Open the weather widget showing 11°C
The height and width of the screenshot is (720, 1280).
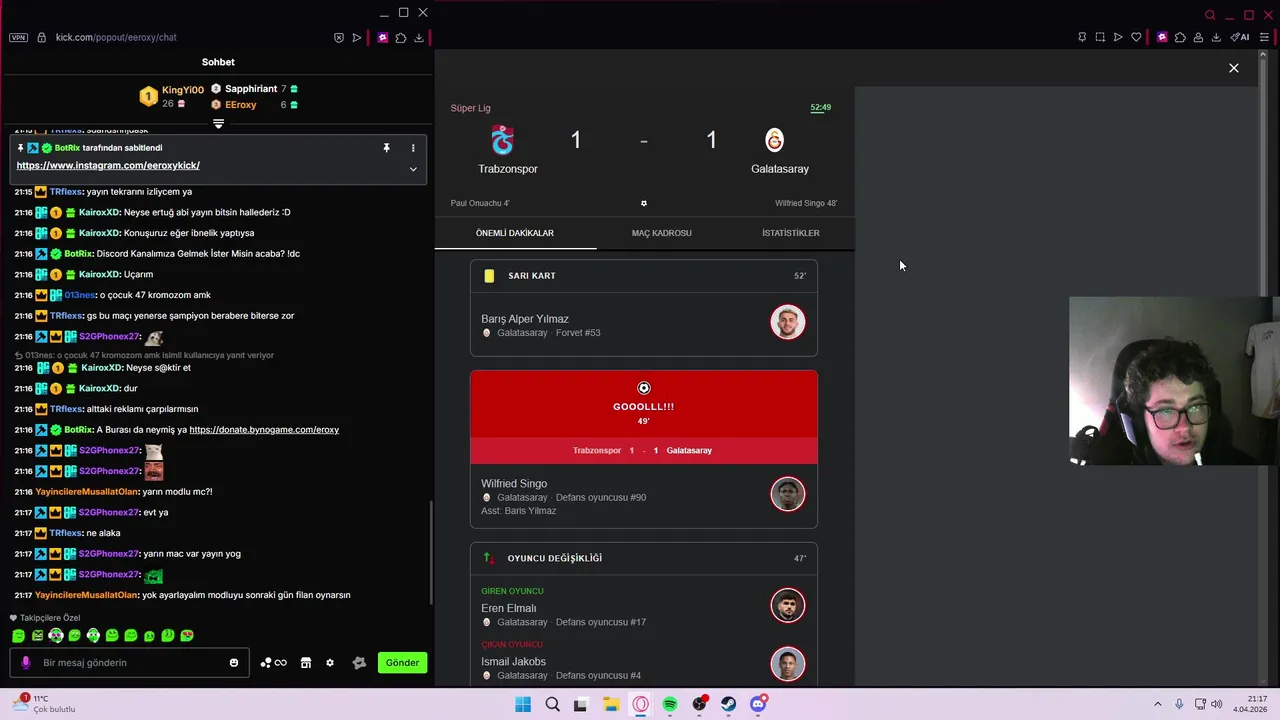44,704
